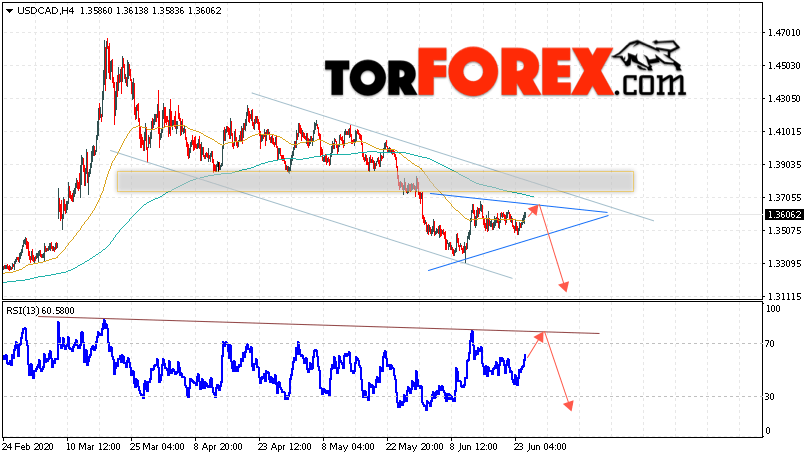Click the TORFOREX.com watermark text
808x458 pixels.
click(505, 72)
